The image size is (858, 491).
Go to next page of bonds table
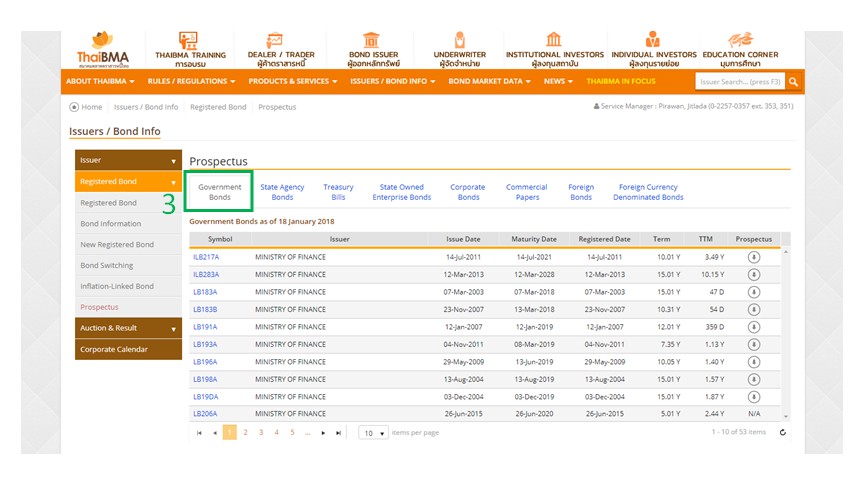coord(323,433)
